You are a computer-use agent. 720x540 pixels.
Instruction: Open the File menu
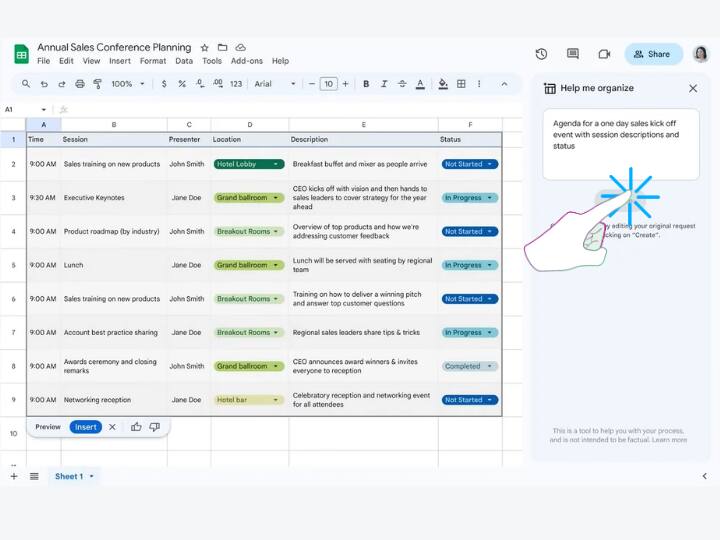44,61
